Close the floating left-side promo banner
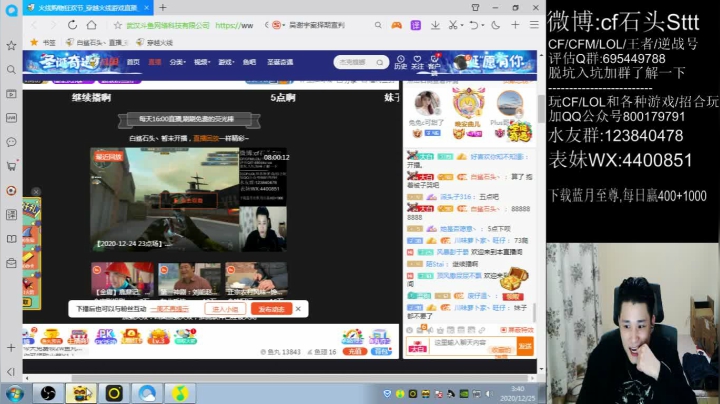The width and height of the screenshot is (720, 404). pos(36,191)
